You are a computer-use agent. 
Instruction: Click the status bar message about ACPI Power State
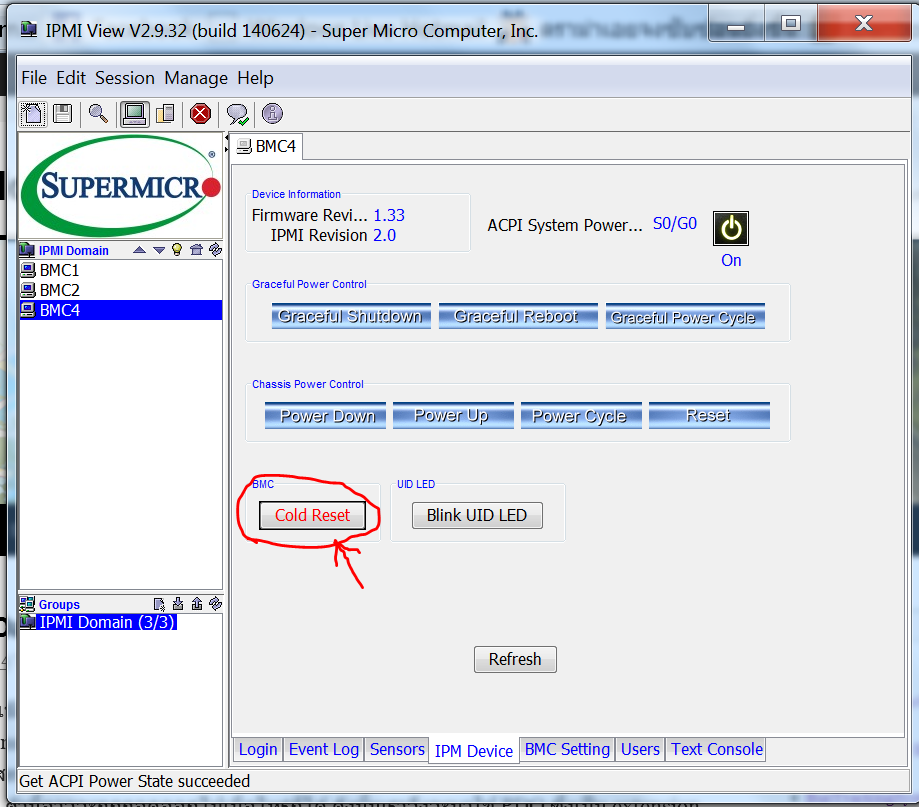[135, 781]
